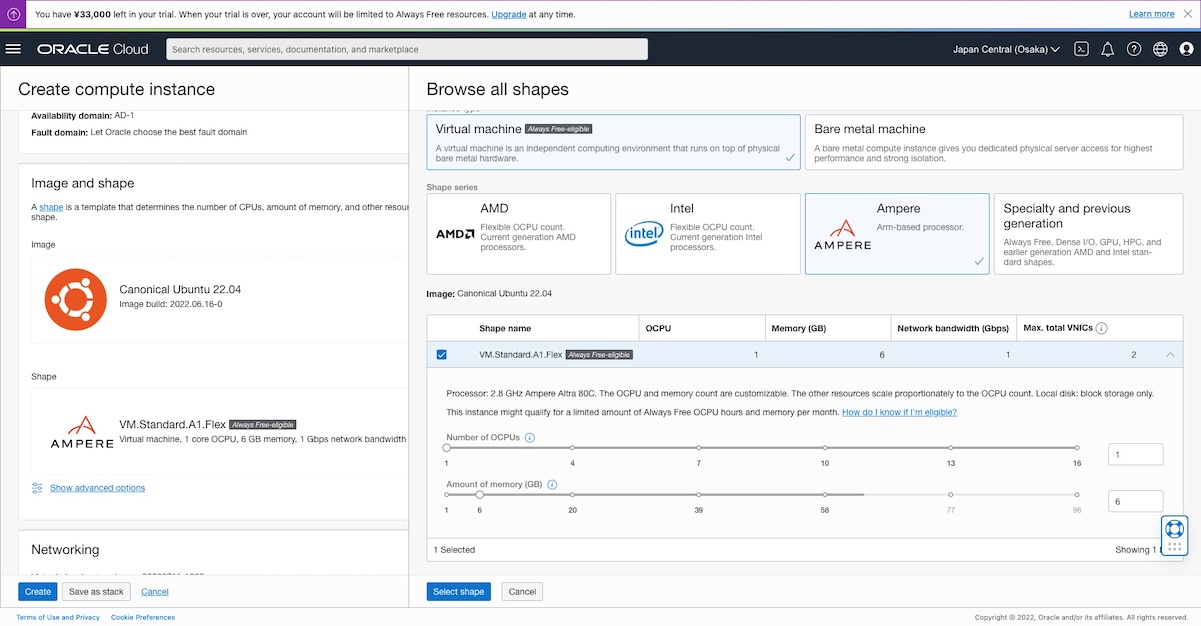This screenshot has height=626, width=1201.
Task: Open the user profile menu
Action: click(1186, 49)
